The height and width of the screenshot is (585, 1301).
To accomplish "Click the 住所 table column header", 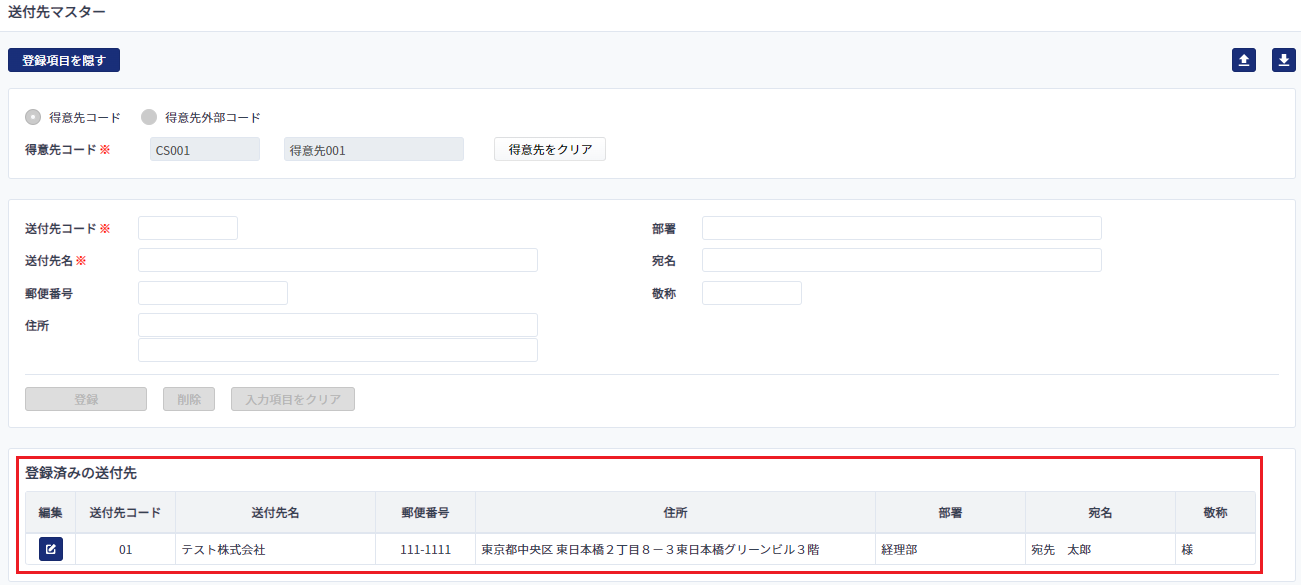I will (676, 512).
